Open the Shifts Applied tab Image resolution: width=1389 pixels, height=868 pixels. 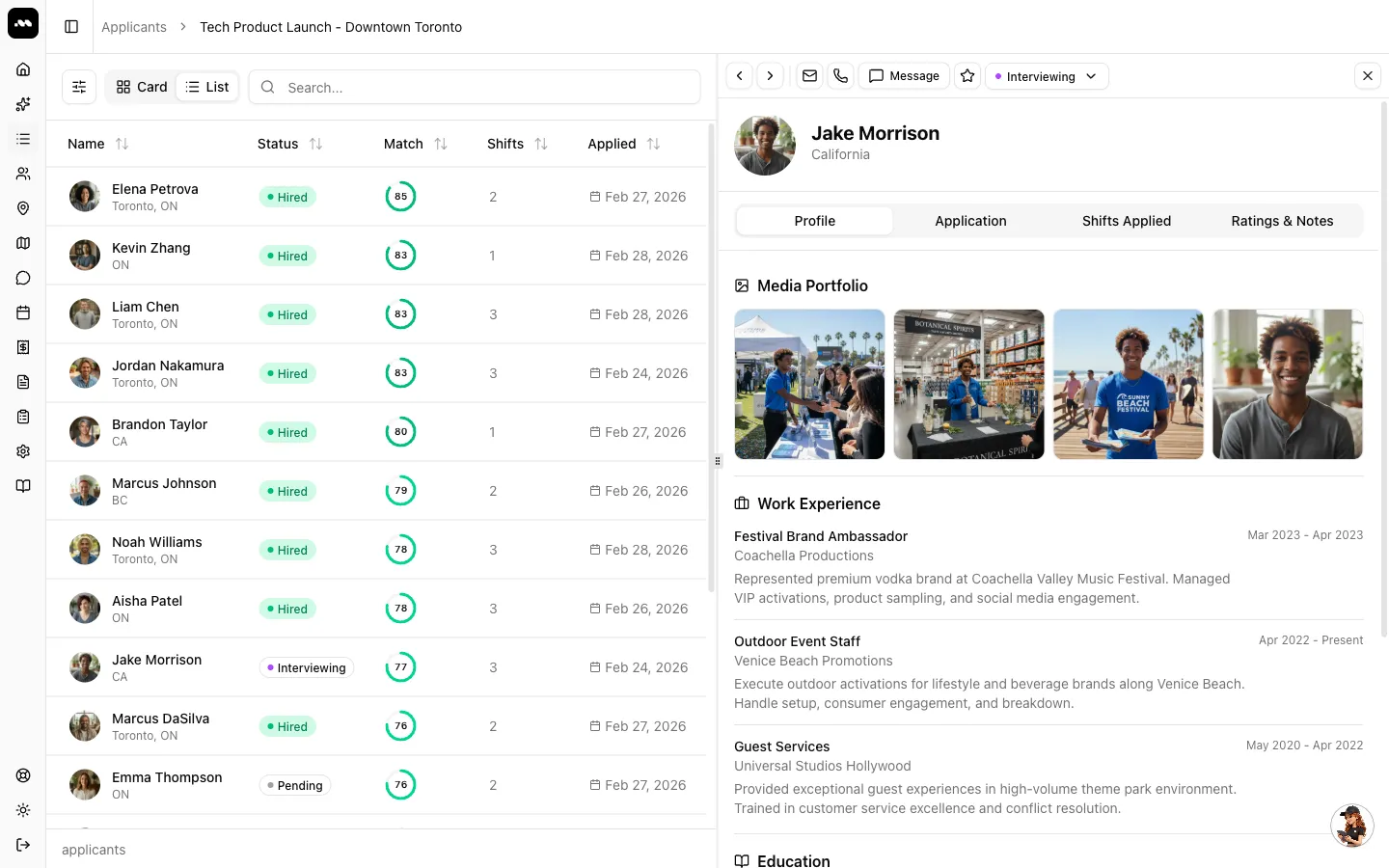(1127, 221)
